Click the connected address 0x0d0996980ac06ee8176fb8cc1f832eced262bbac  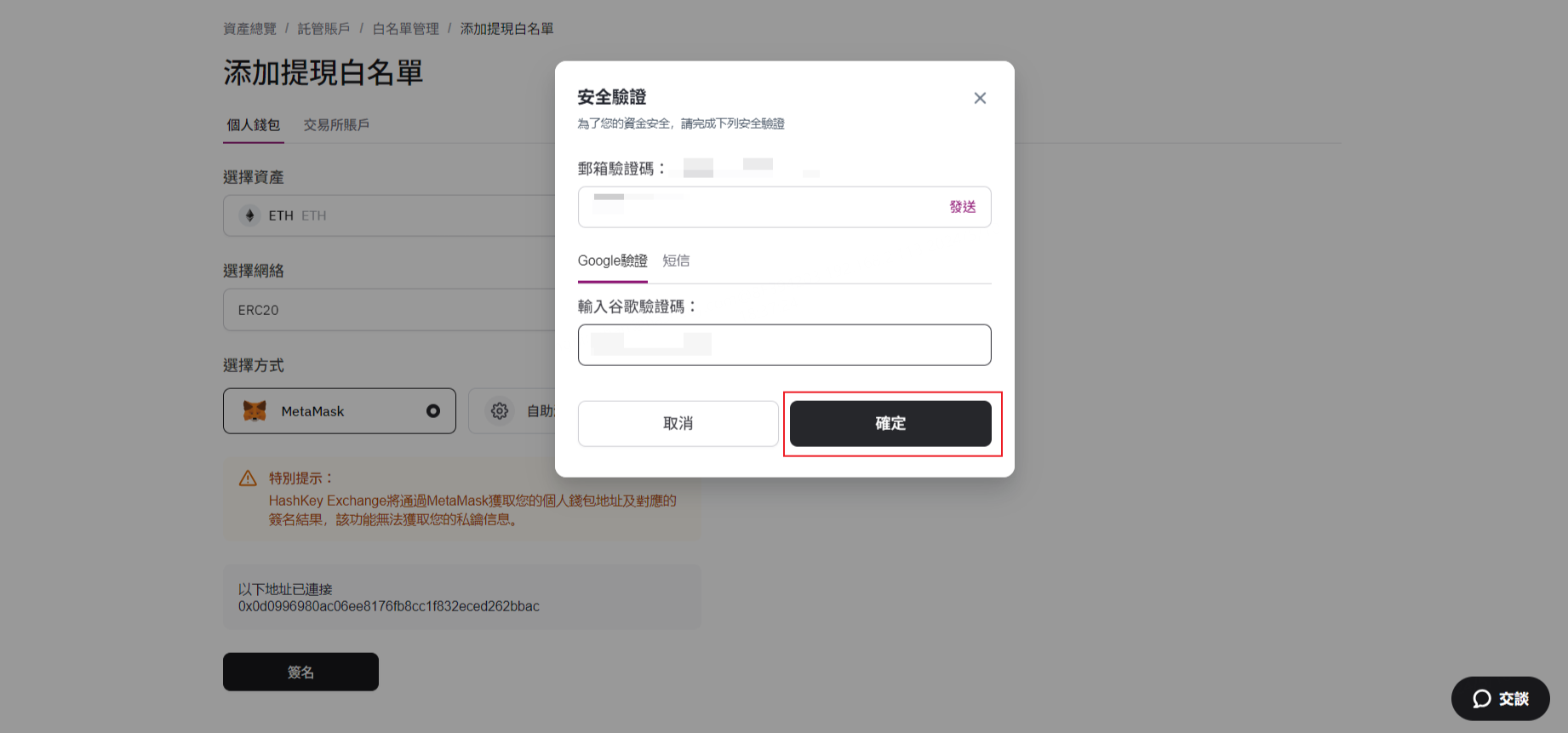(389, 606)
